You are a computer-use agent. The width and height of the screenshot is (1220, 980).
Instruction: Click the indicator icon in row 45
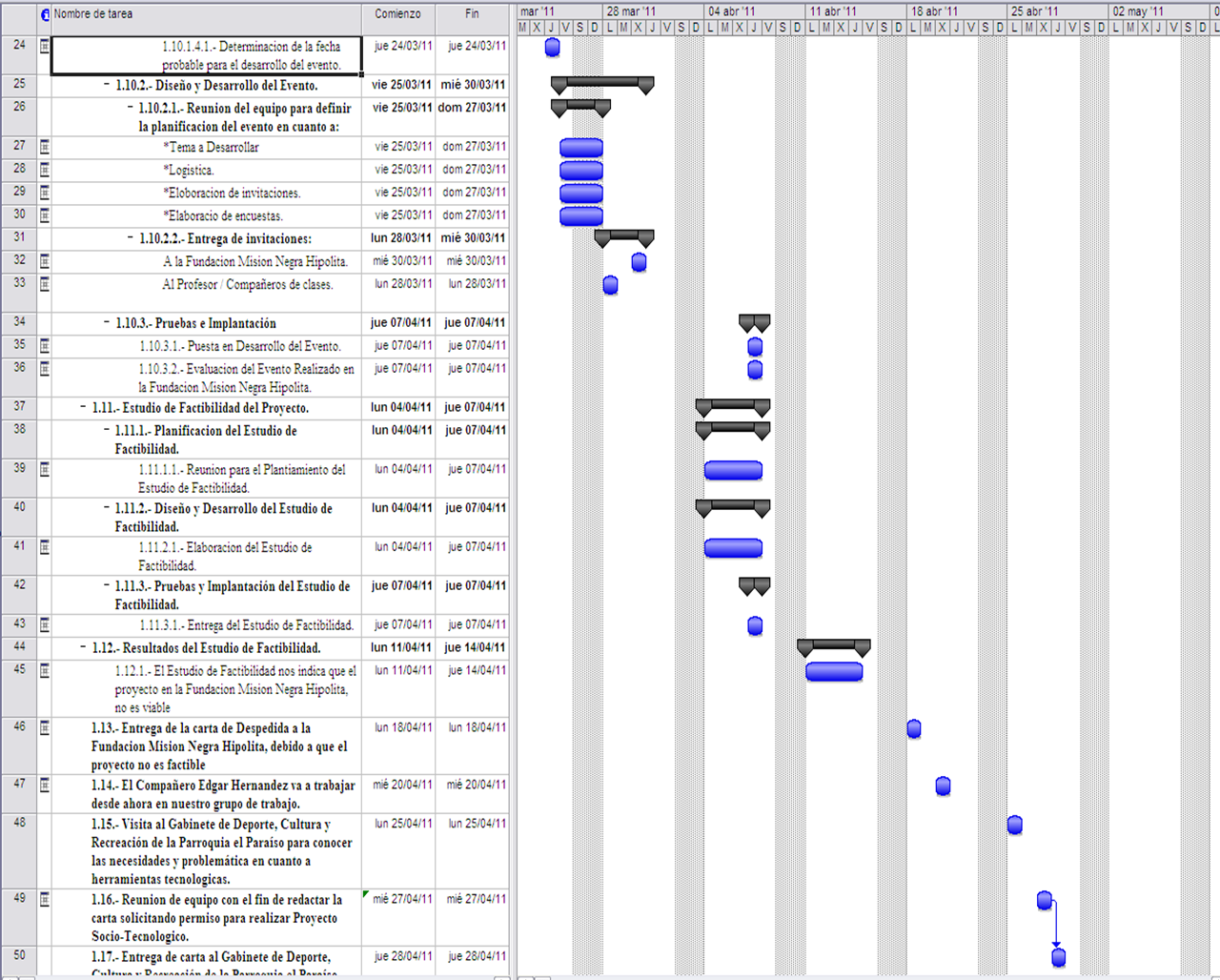click(44, 671)
